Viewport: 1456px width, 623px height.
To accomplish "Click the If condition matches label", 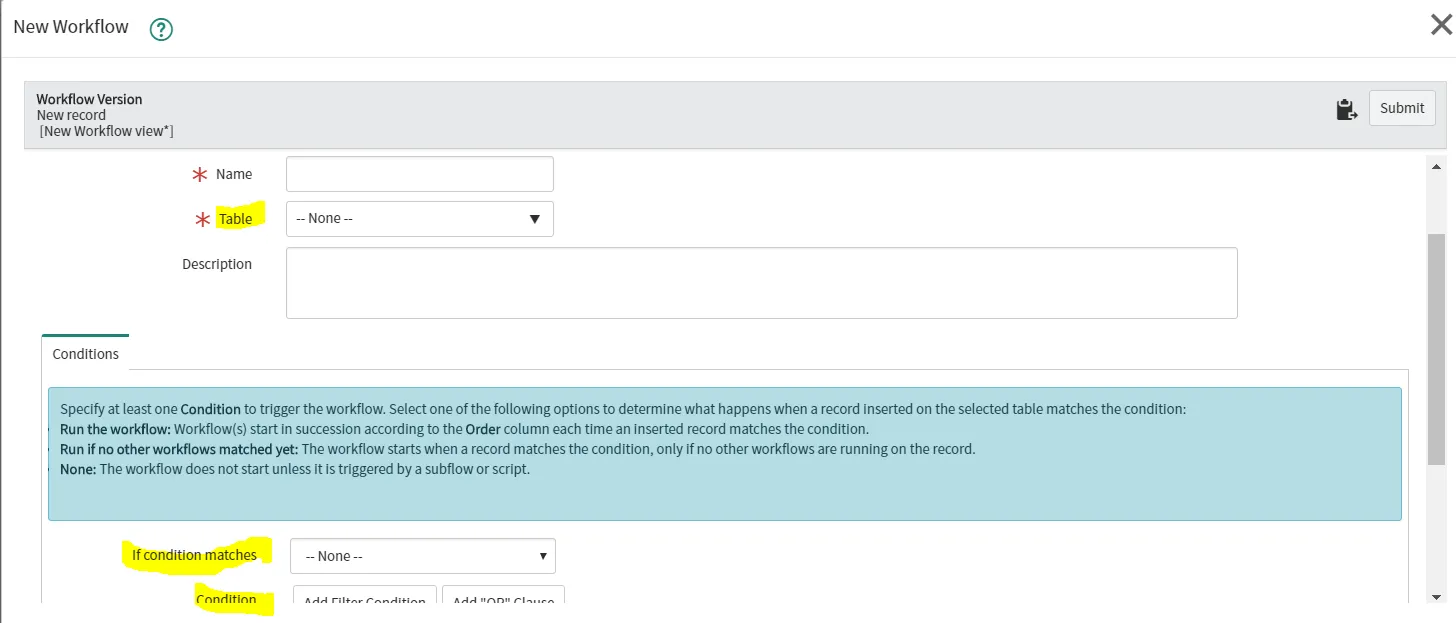I will pos(194,555).
